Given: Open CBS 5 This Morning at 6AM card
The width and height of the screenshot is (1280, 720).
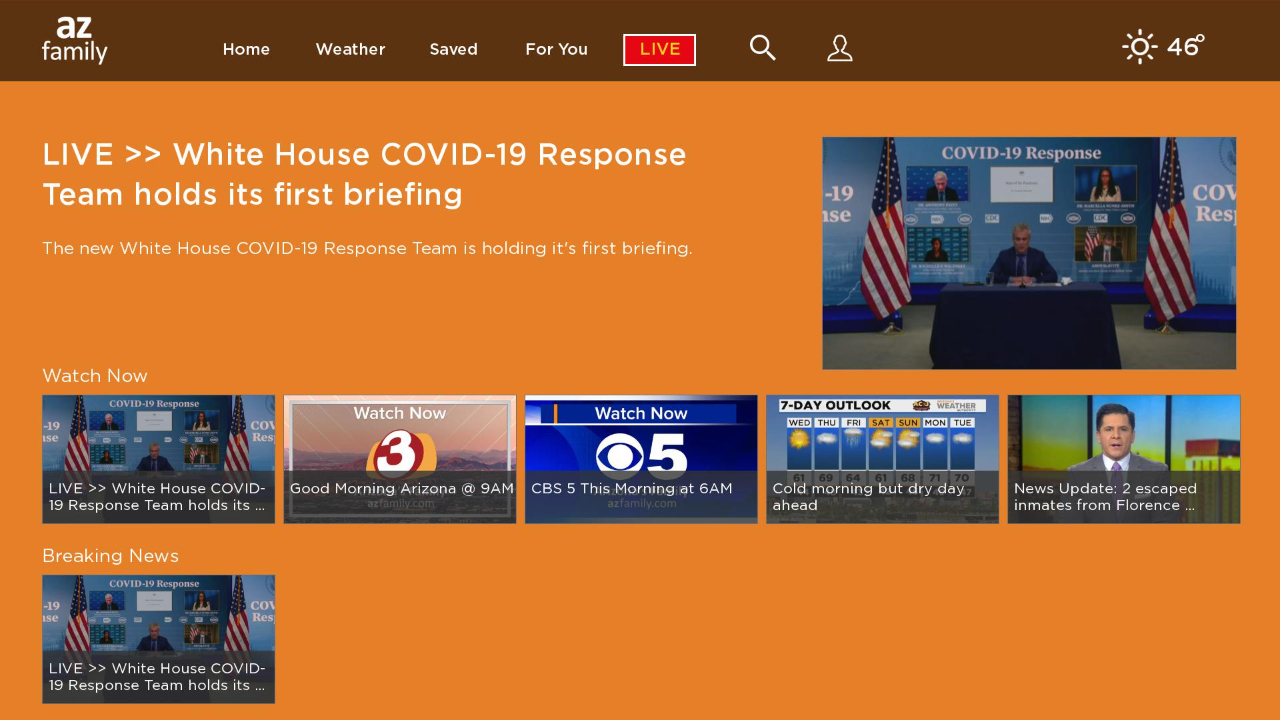Looking at the screenshot, I should click(641, 459).
